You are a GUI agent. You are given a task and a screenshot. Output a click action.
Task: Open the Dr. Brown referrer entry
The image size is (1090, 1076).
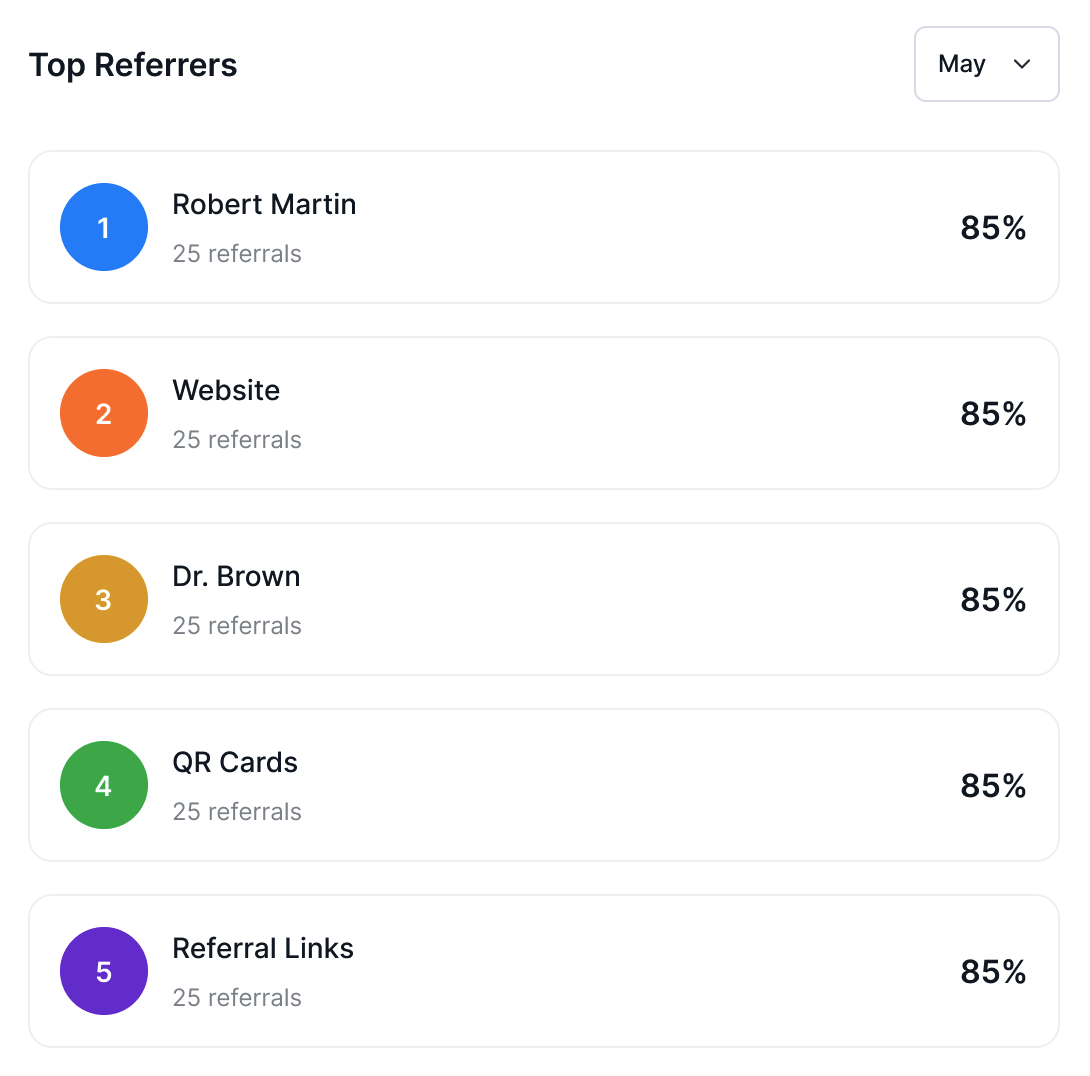pos(236,576)
